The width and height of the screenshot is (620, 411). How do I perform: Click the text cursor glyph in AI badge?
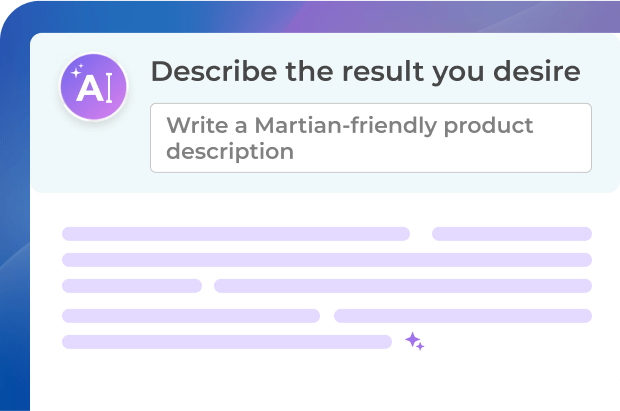coord(106,90)
